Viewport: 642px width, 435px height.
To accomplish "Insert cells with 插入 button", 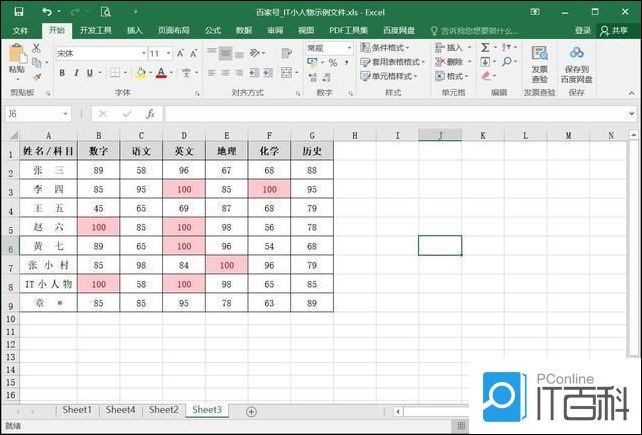I will pos(449,48).
